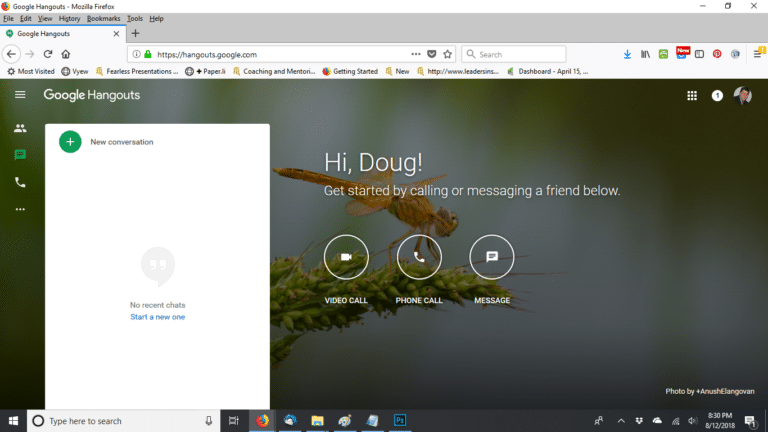The height and width of the screenshot is (432, 768).
Task: Open the Firefox Downloads arrow
Action: (627, 54)
